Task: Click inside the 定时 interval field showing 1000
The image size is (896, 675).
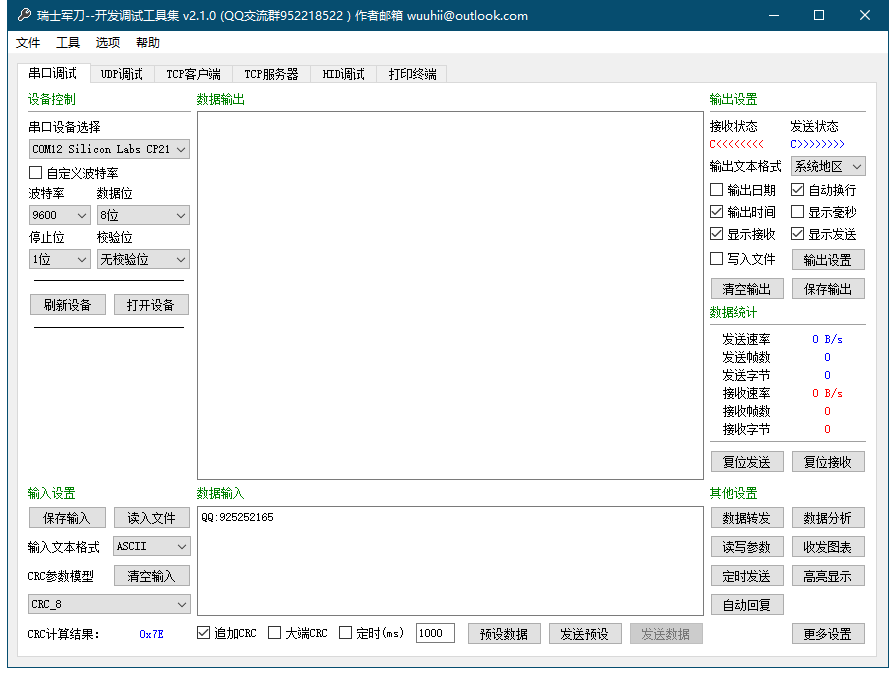Action: pyautogui.click(x=435, y=633)
